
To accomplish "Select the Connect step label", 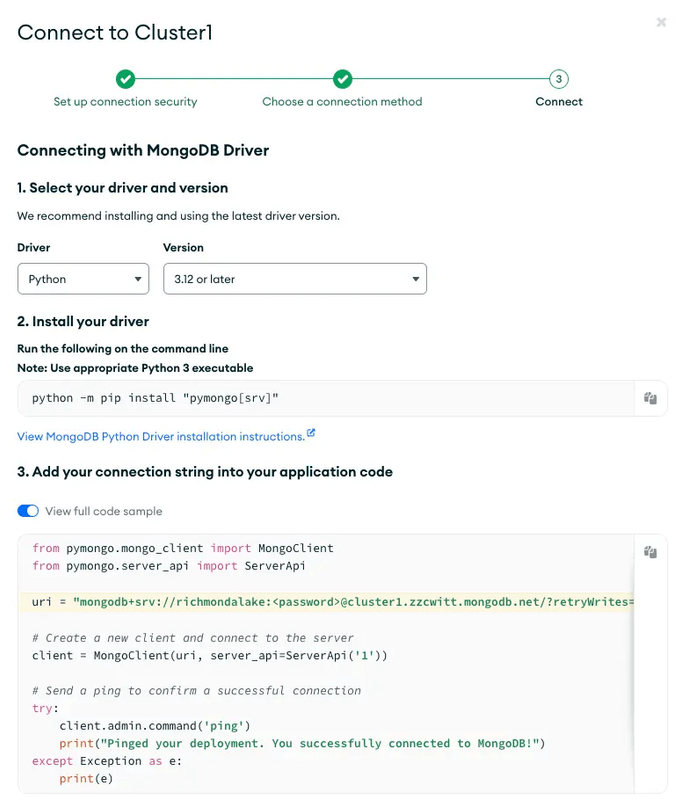I will [559, 102].
